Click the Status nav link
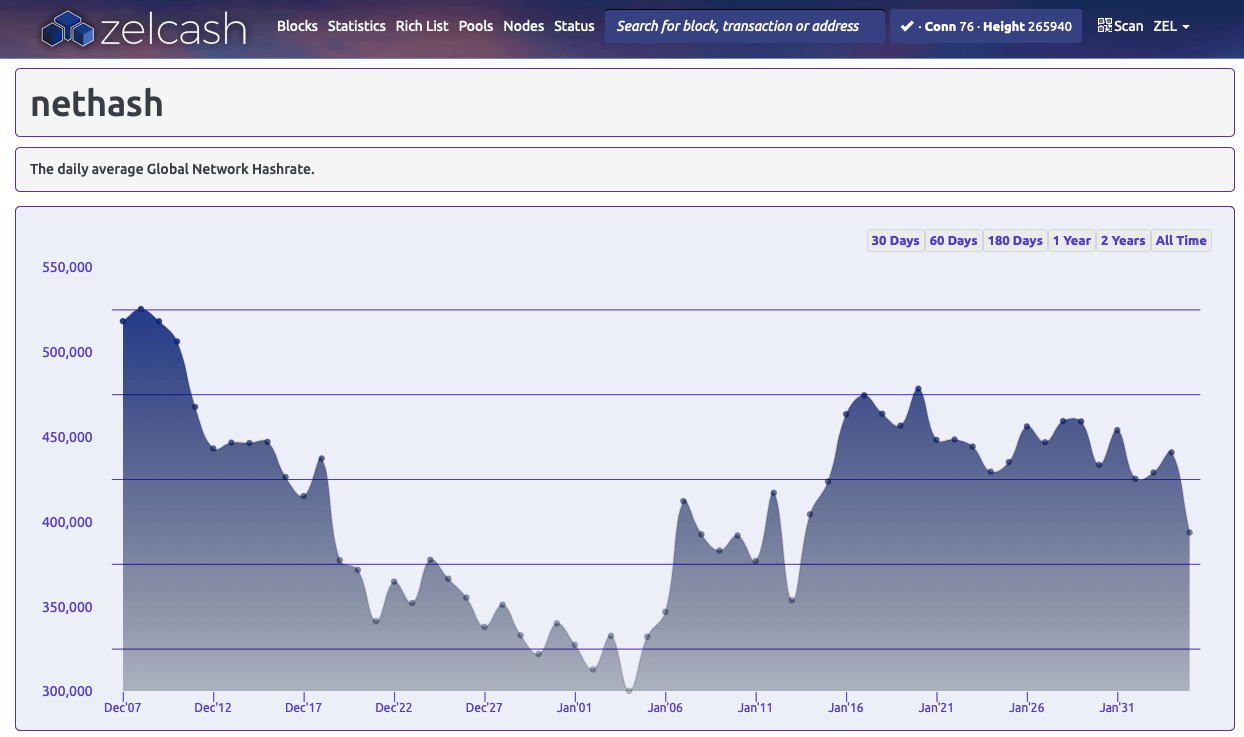1244x737 pixels. pos(574,26)
